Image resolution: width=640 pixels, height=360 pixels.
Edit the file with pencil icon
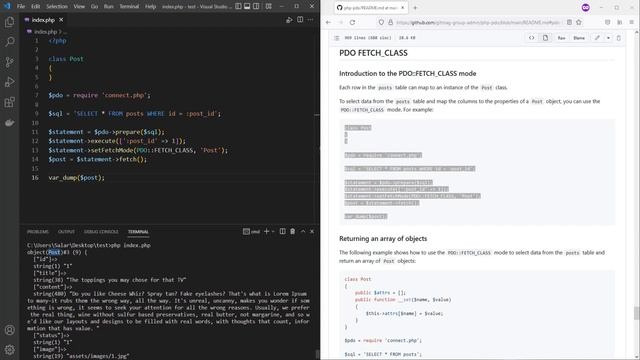click(597, 38)
